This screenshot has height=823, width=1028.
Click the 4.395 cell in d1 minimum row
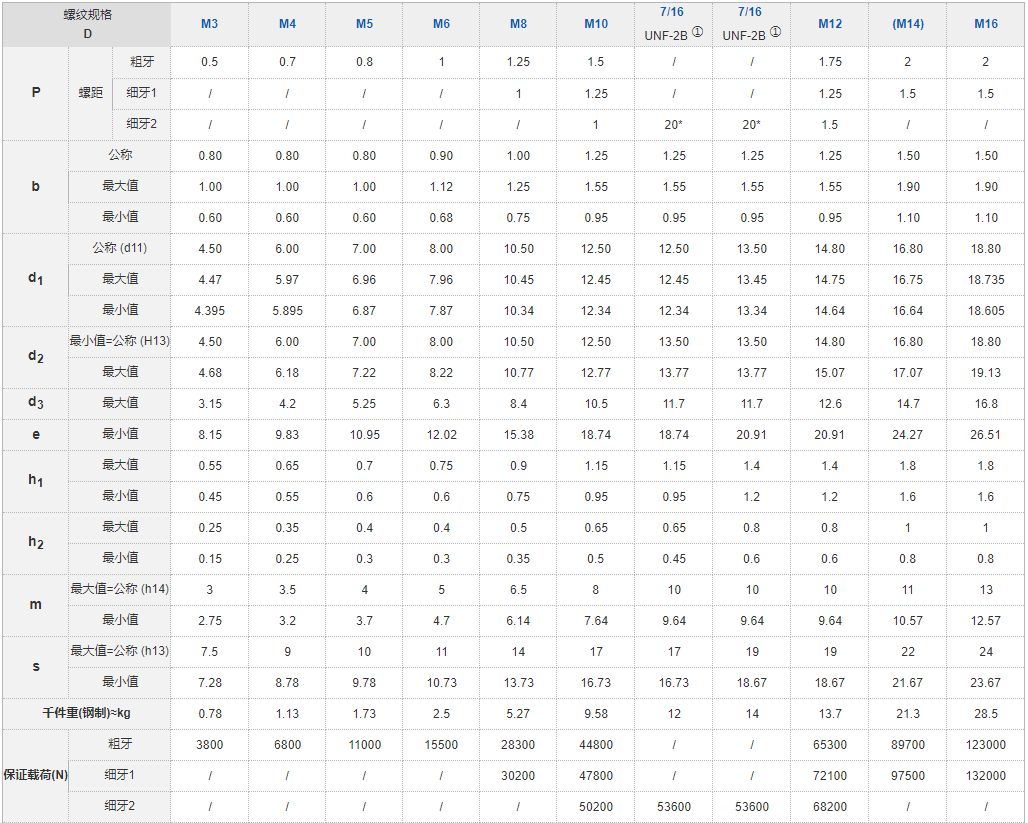pyautogui.click(x=210, y=311)
